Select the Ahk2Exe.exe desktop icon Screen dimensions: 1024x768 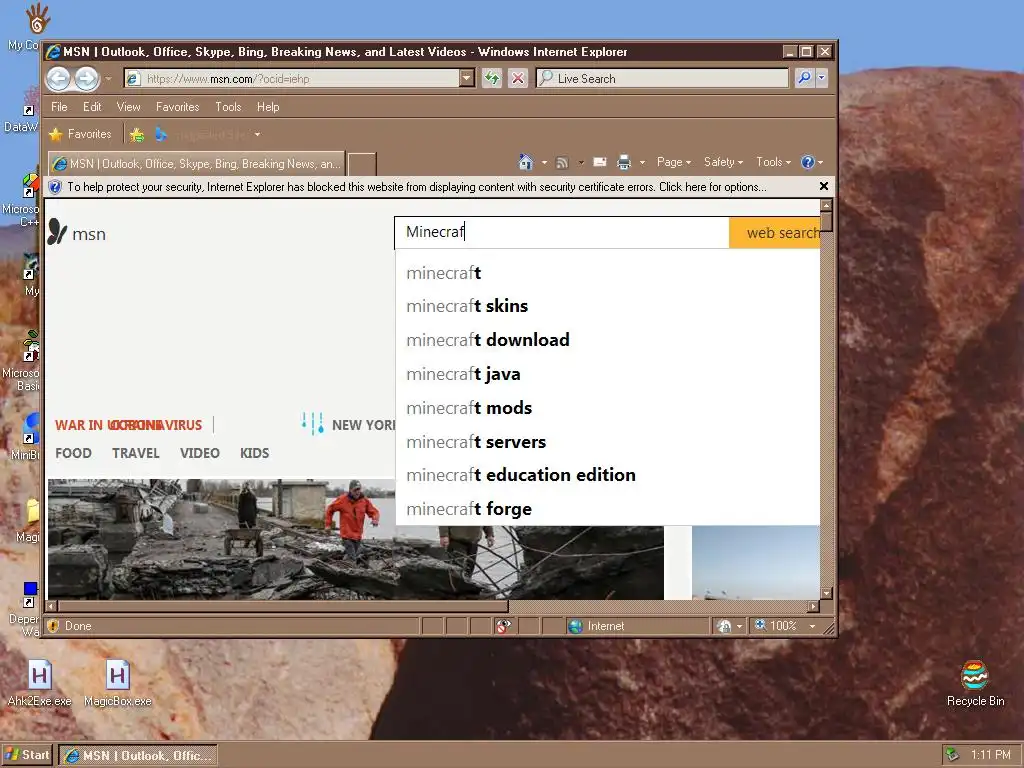coord(39,683)
